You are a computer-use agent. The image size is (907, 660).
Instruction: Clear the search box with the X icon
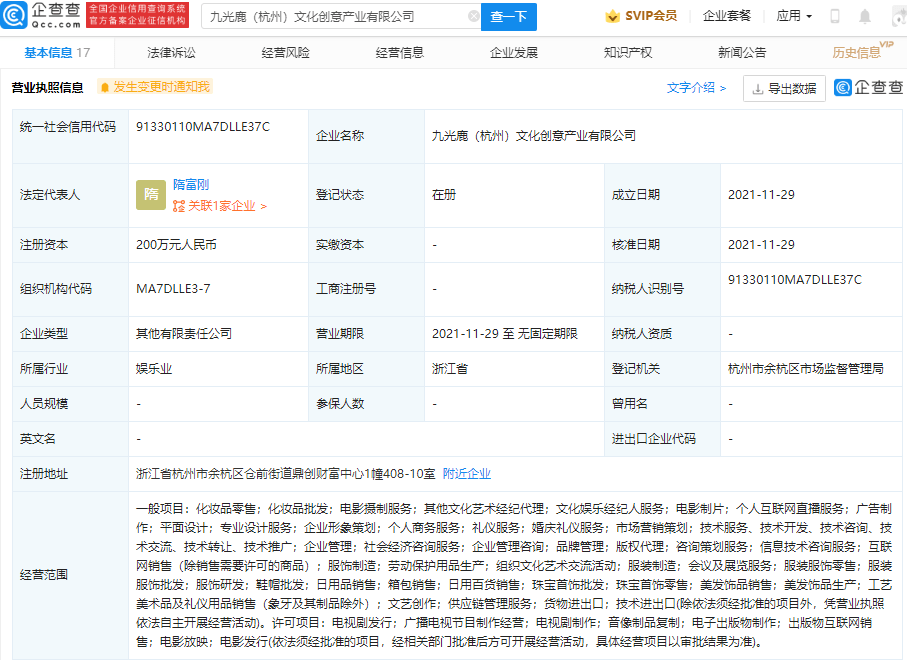(473, 17)
